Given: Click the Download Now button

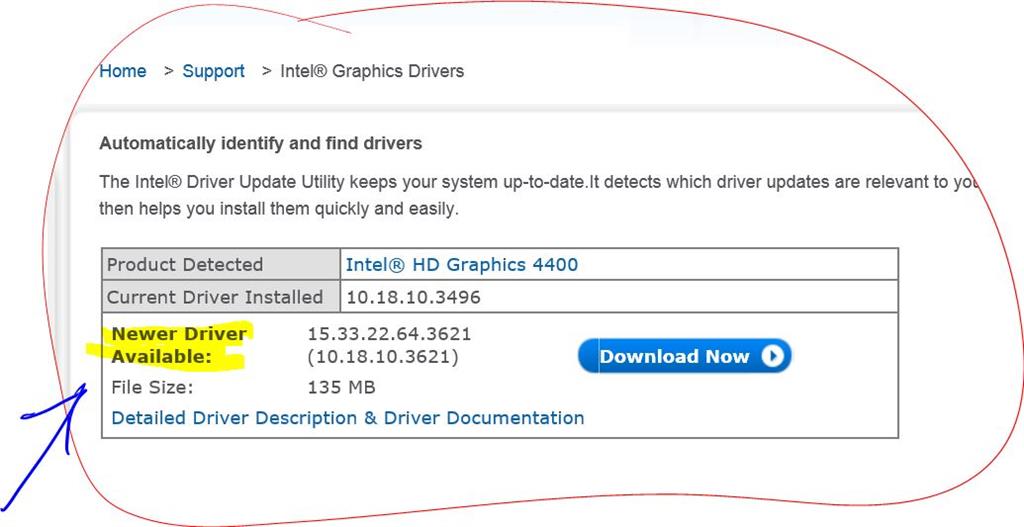Looking at the screenshot, I should (684, 356).
